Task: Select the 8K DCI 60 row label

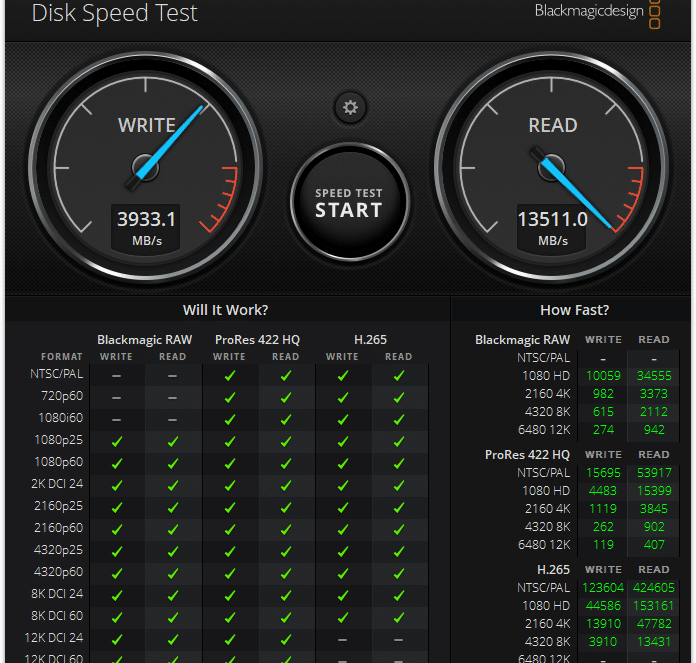Action: point(57,616)
